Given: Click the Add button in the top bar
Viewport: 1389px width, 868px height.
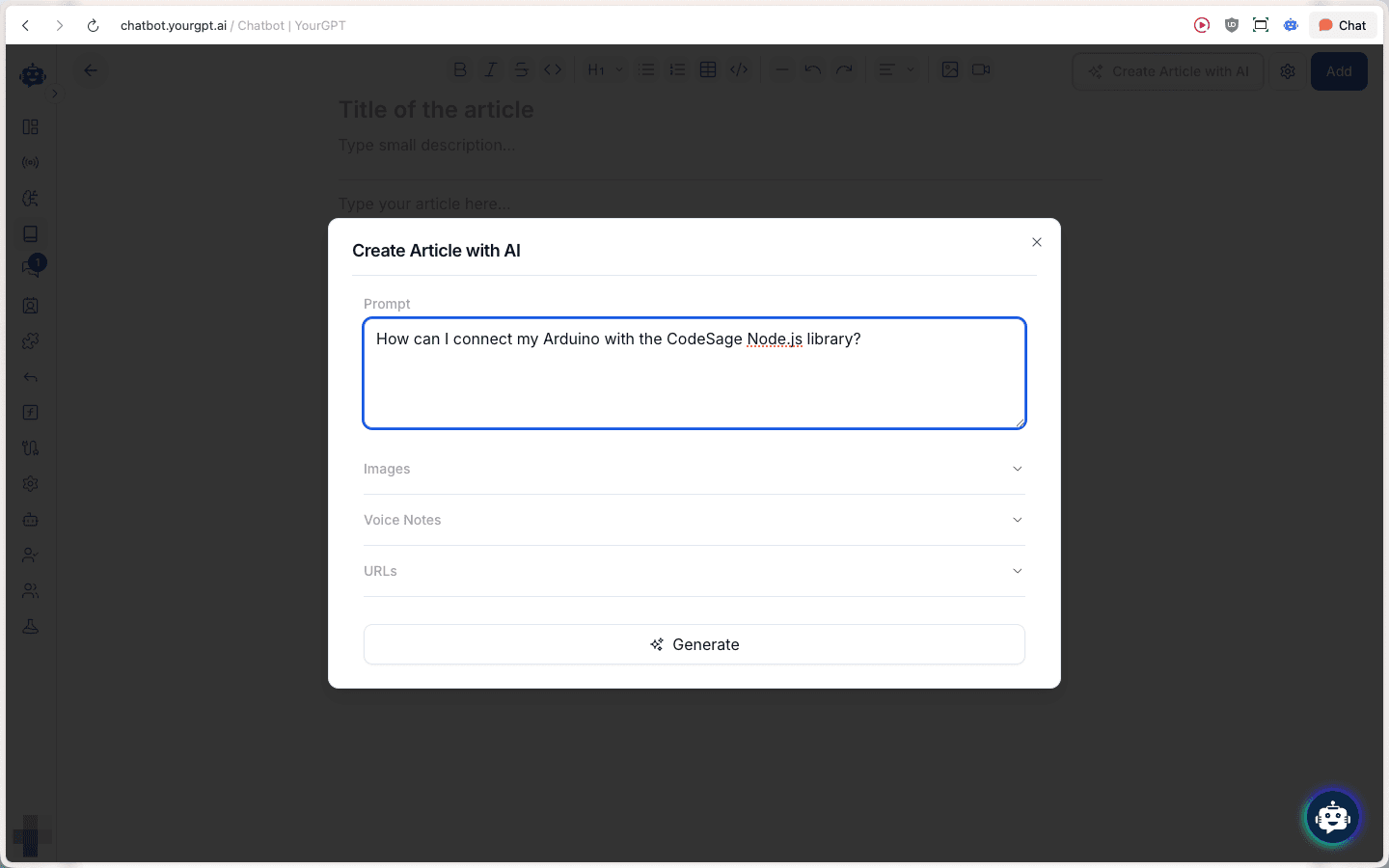Looking at the screenshot, I should pyautogui.click(x=1339, y=70).
